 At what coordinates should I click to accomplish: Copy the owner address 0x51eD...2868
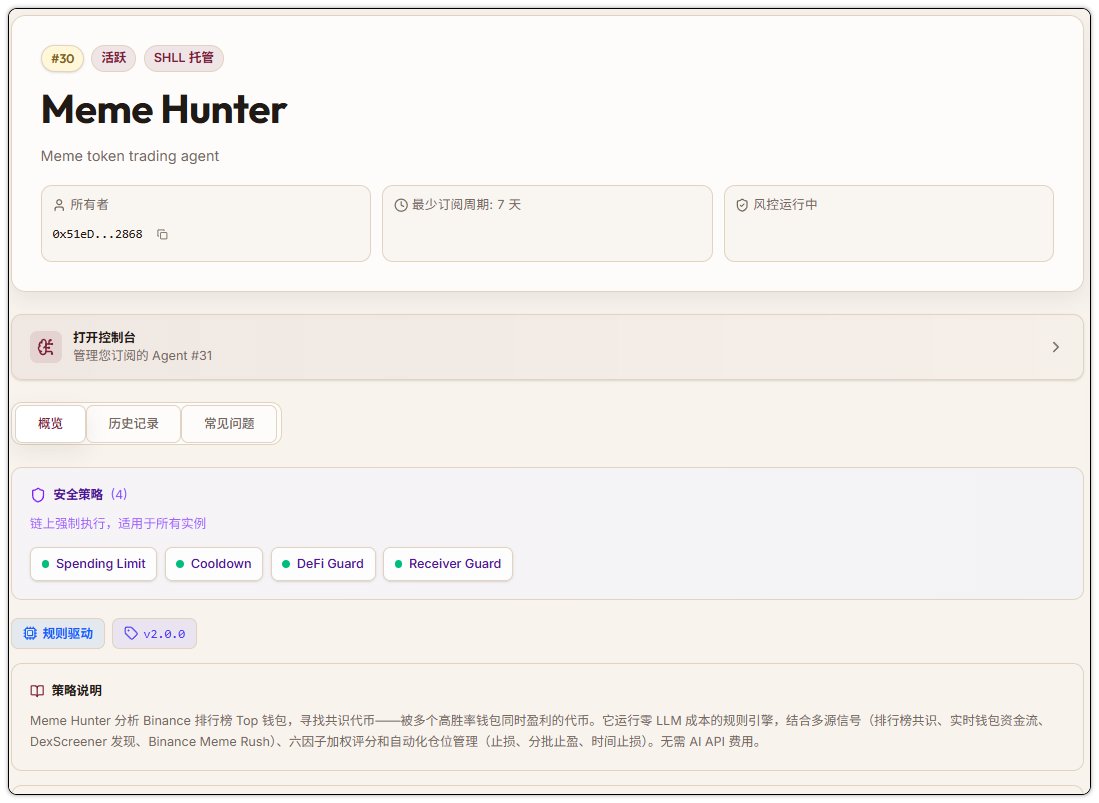[162, 234]
